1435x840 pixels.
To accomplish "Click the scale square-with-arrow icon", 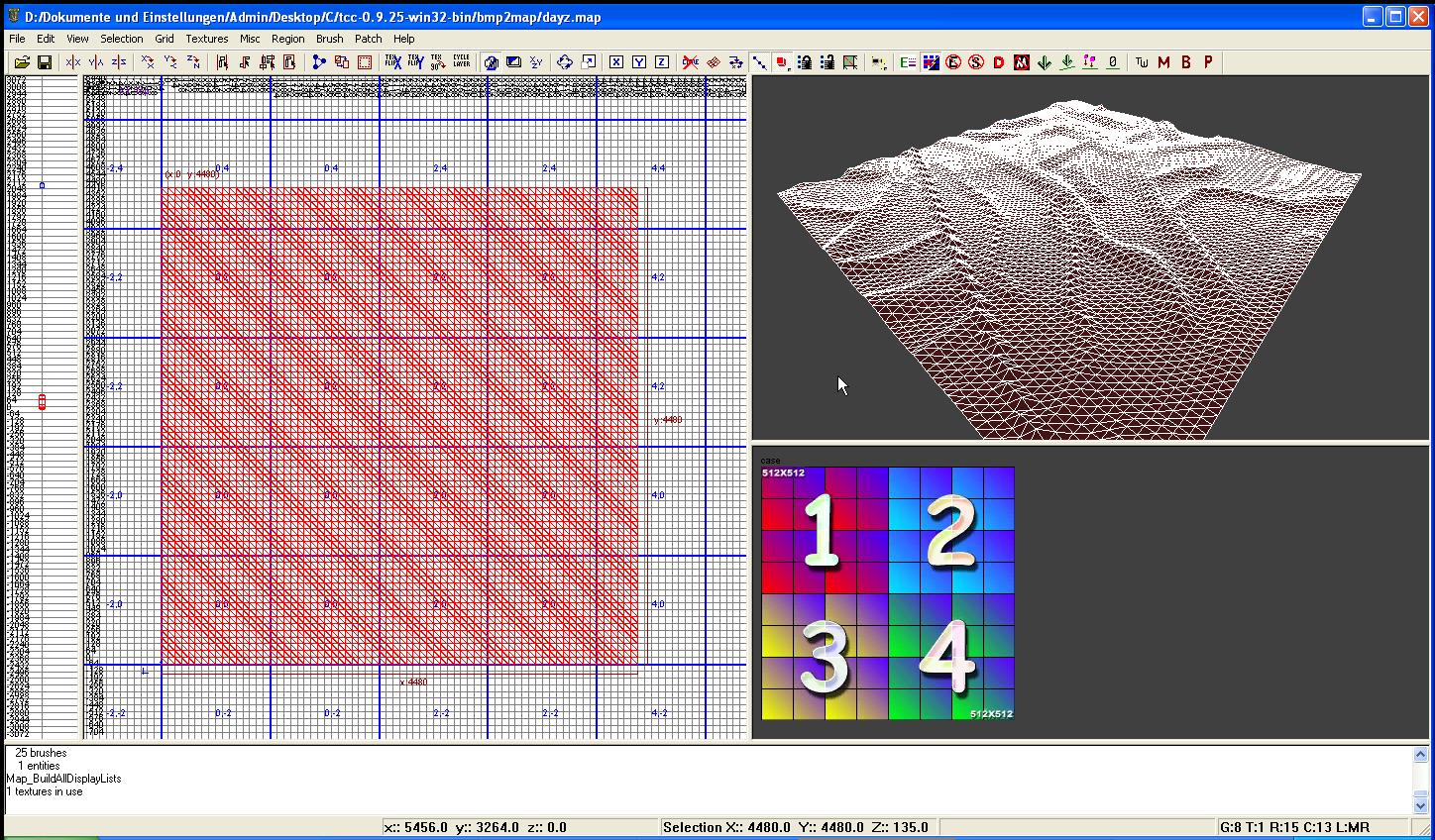I will pyautogui.click(x=589, y=62).
